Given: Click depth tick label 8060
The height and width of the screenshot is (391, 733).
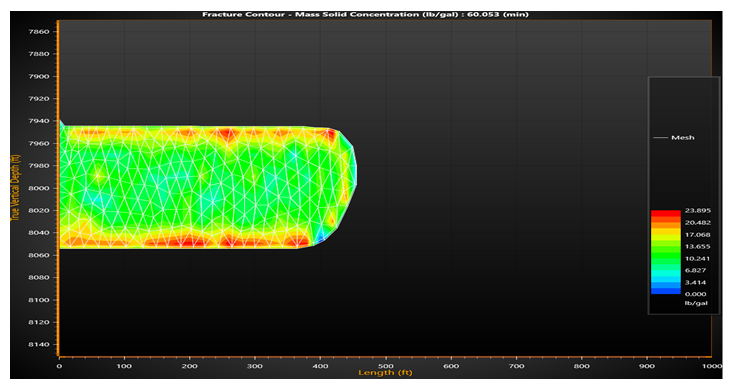Looking at the screenshot, I should (x=39, y=255).
